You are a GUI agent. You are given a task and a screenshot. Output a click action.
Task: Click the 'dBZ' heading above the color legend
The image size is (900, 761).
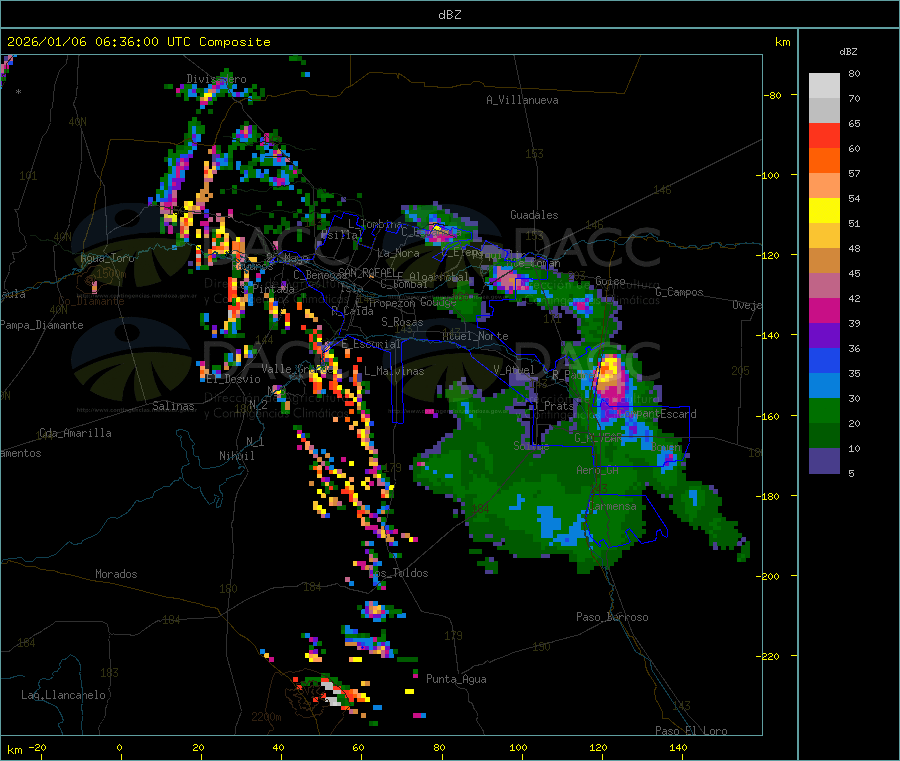pyautogui.click(x=848, y=52)
